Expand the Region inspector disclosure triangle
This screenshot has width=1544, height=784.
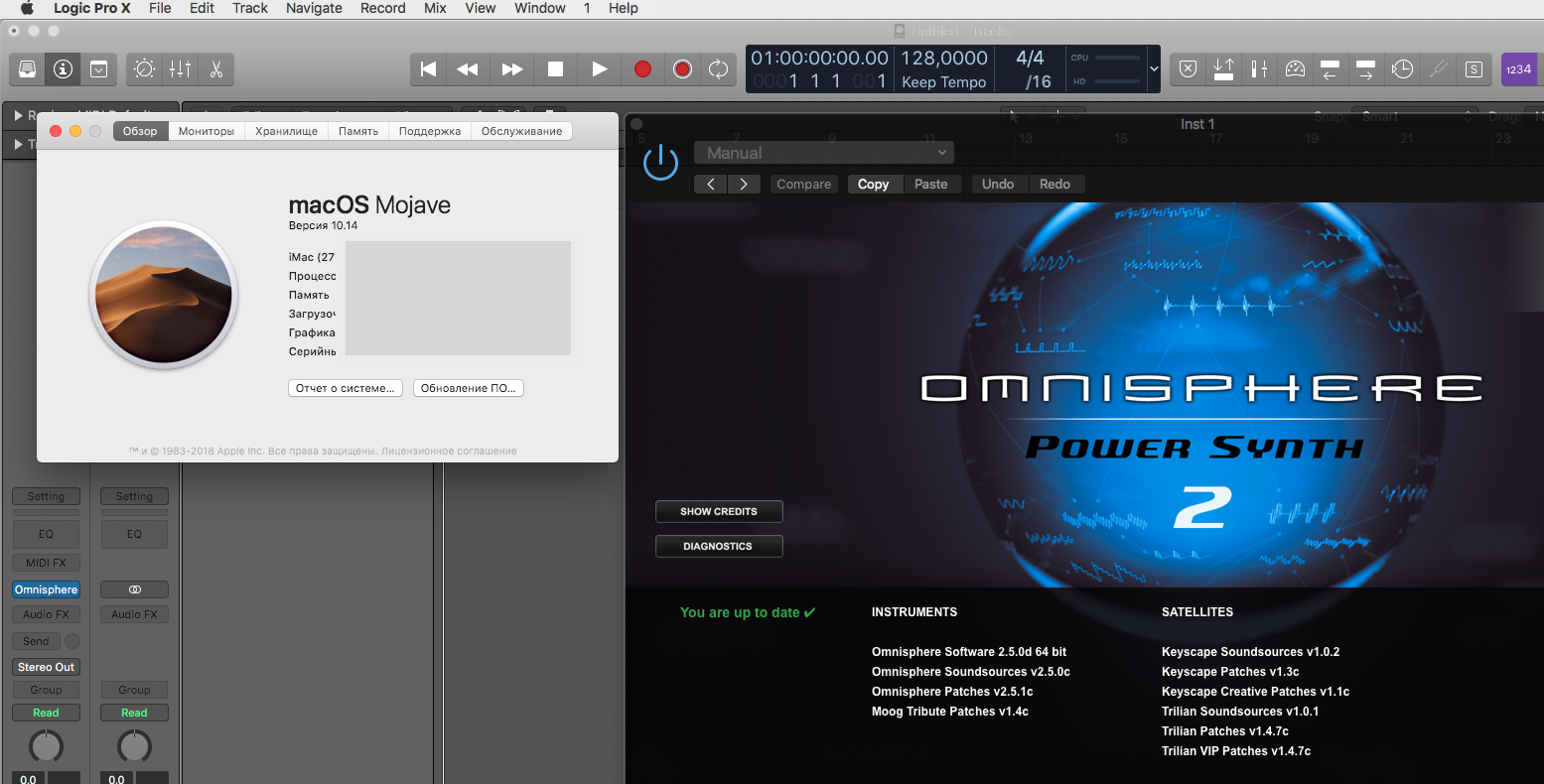[18, 116]
